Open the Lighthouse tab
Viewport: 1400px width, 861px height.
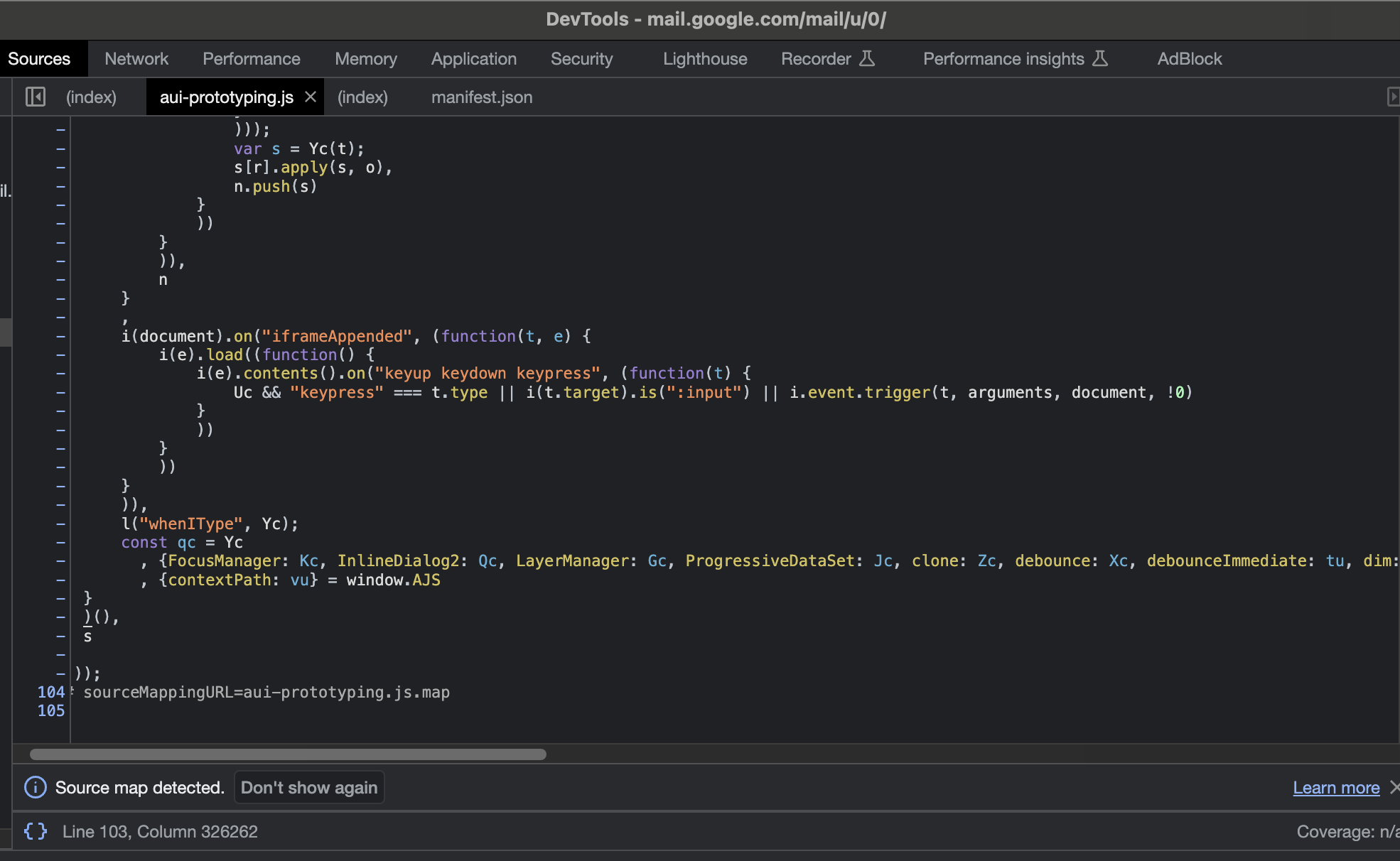coord(705,58)
